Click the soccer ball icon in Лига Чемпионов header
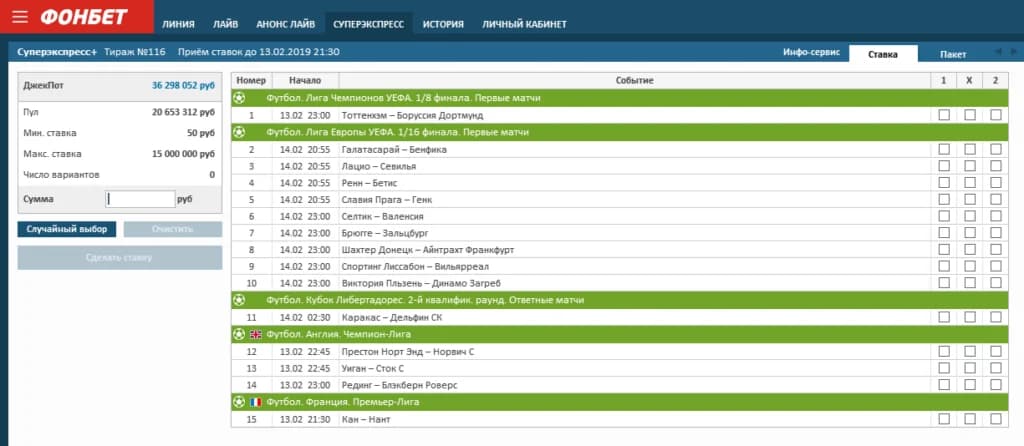 240,98
